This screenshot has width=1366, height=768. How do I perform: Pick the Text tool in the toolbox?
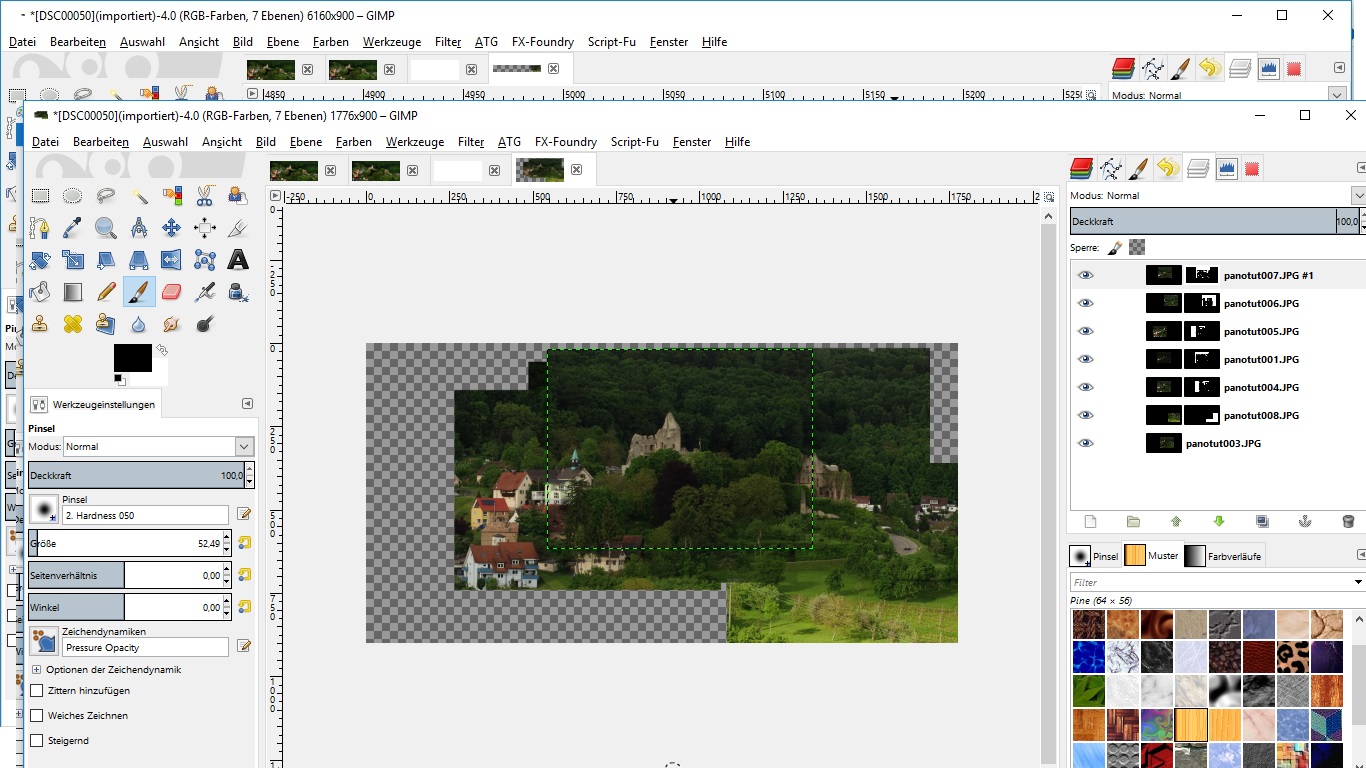pyautogui.click(x=238, y=260)
